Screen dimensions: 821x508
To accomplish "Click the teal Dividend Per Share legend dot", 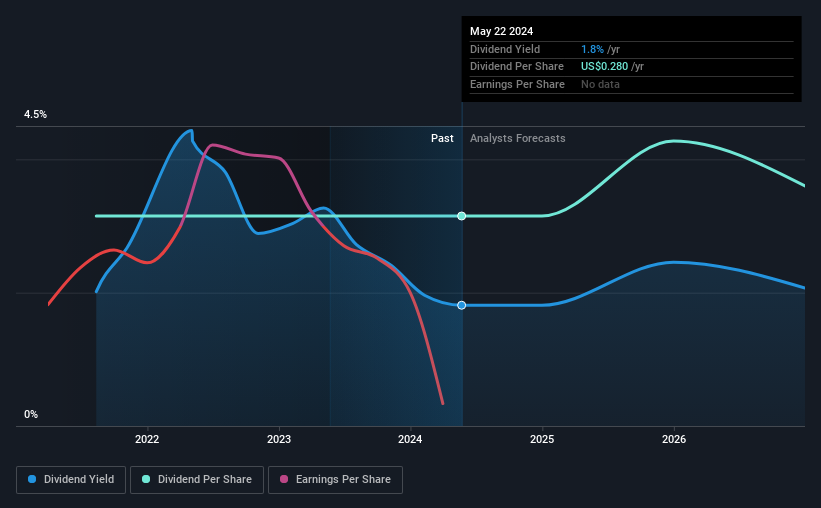I will 146,479.
